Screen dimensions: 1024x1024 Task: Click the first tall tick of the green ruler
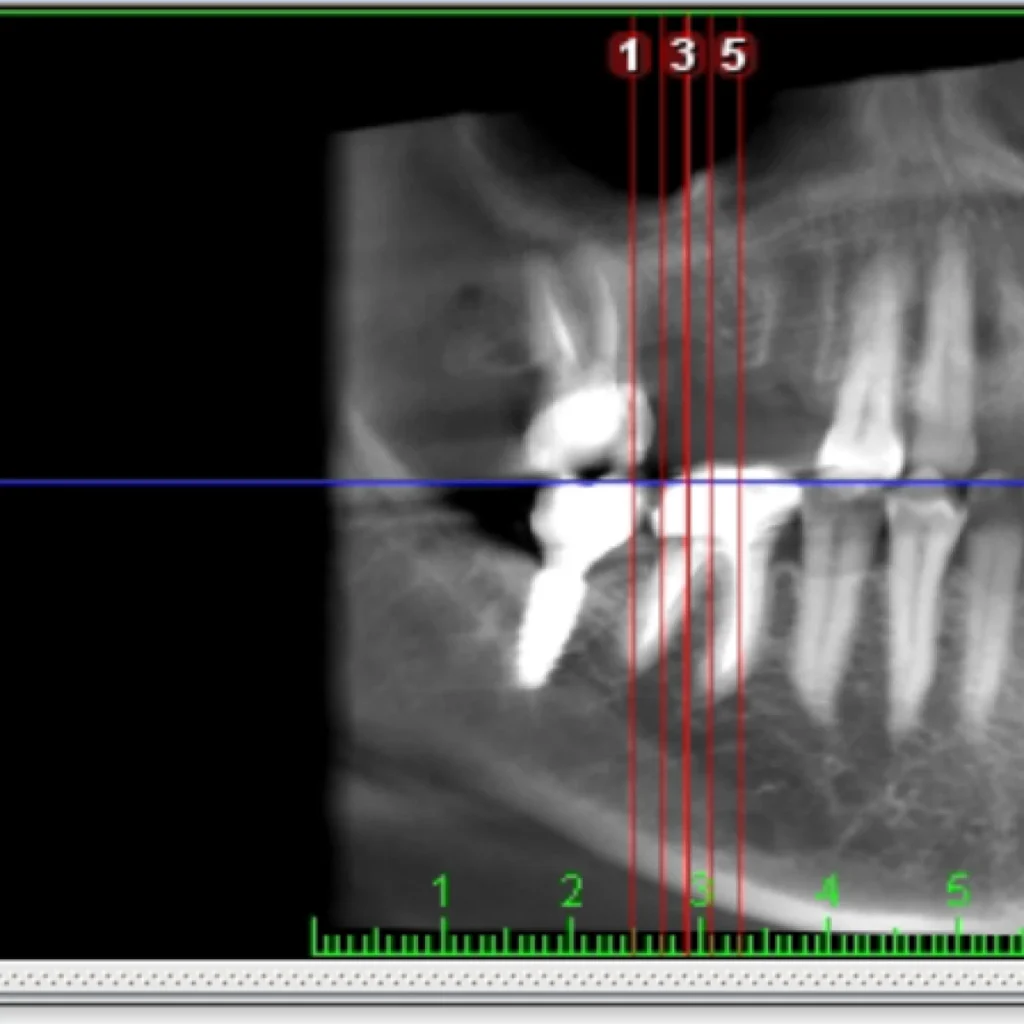click(x=314, y=936)
